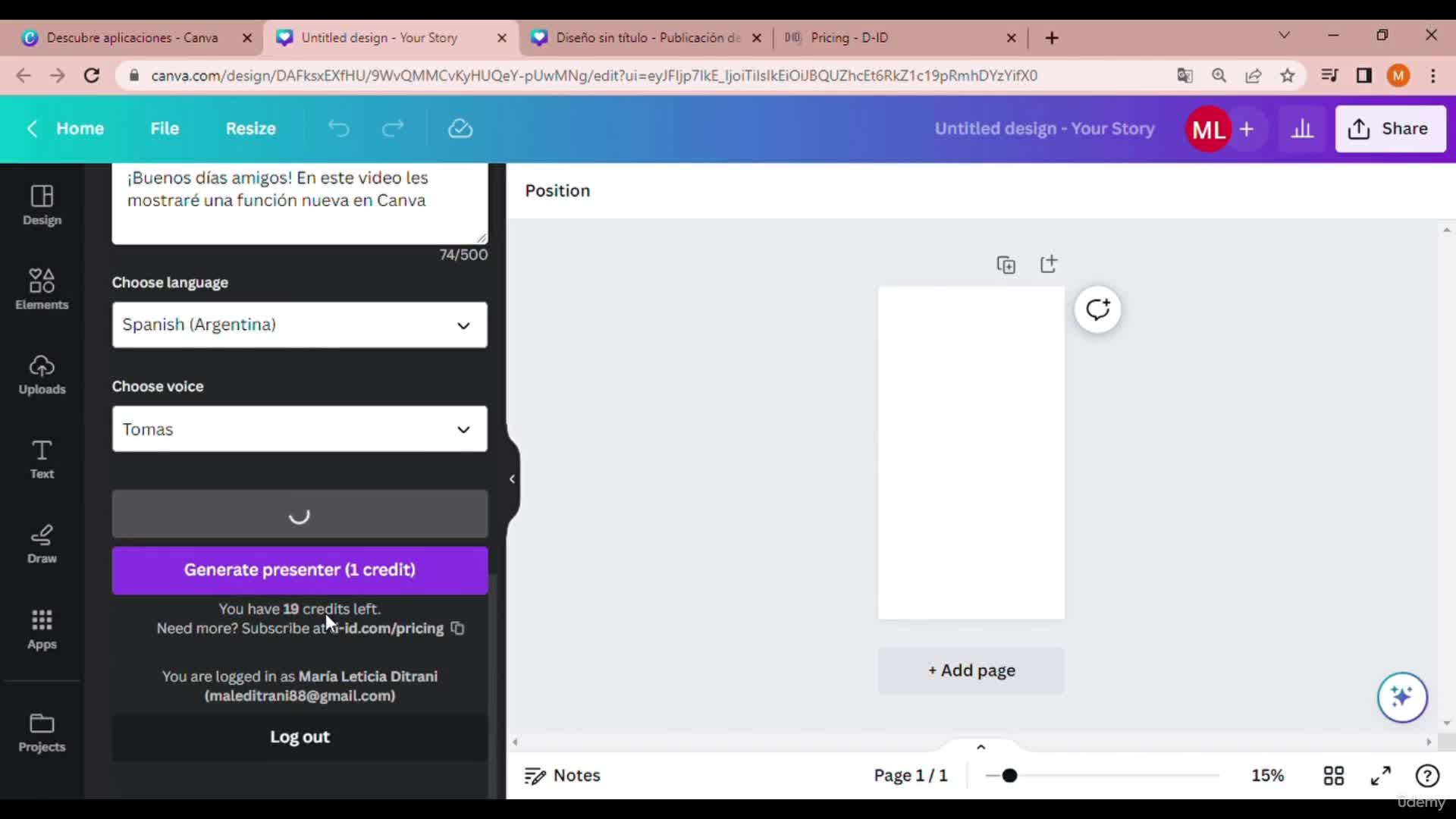Add a comment to the page
1456x819 pixels.
coord(1097,309)
